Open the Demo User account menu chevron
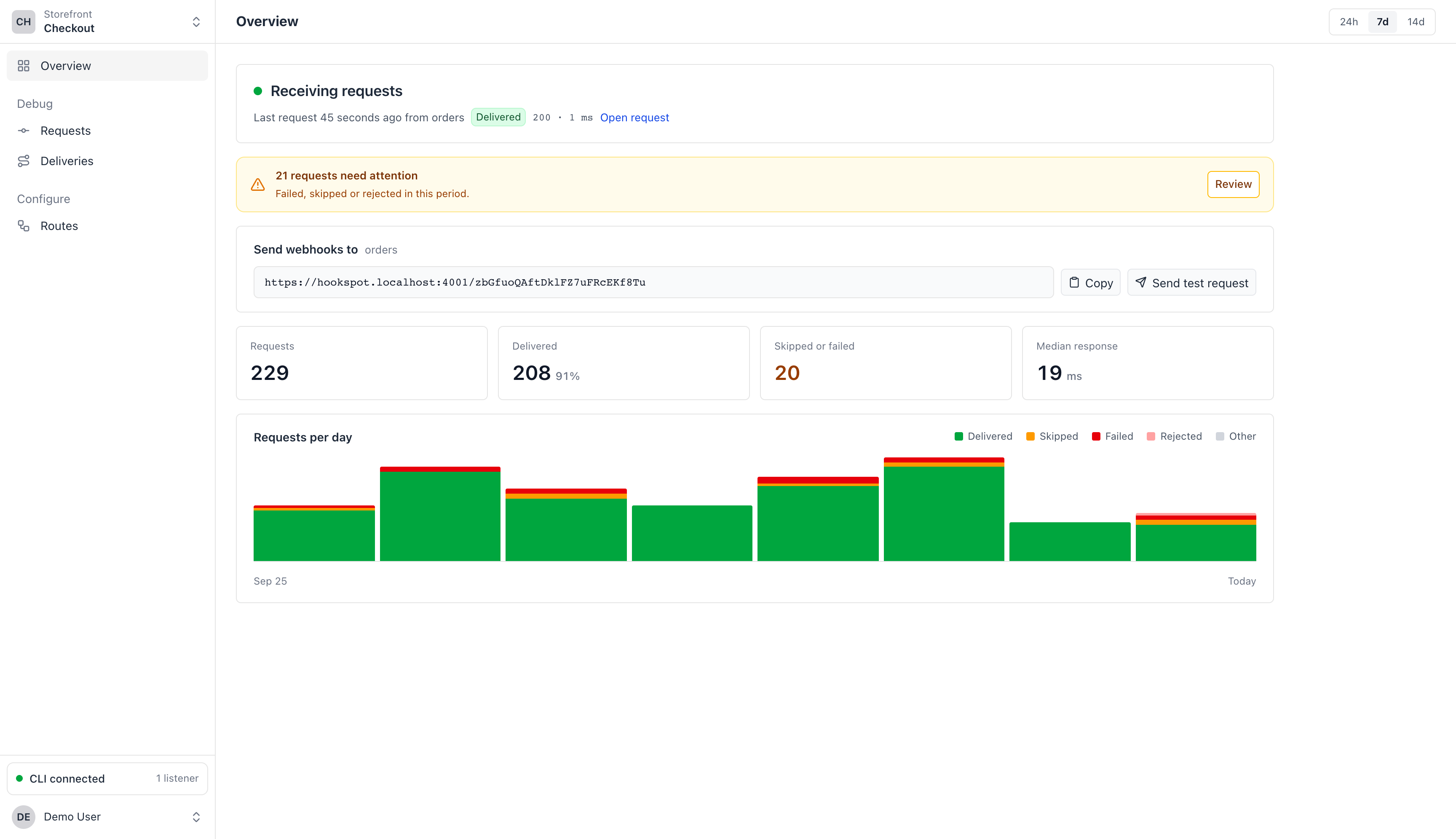Image resolution: width=1456 pixels, height=839 pixels. pos(196,817)
